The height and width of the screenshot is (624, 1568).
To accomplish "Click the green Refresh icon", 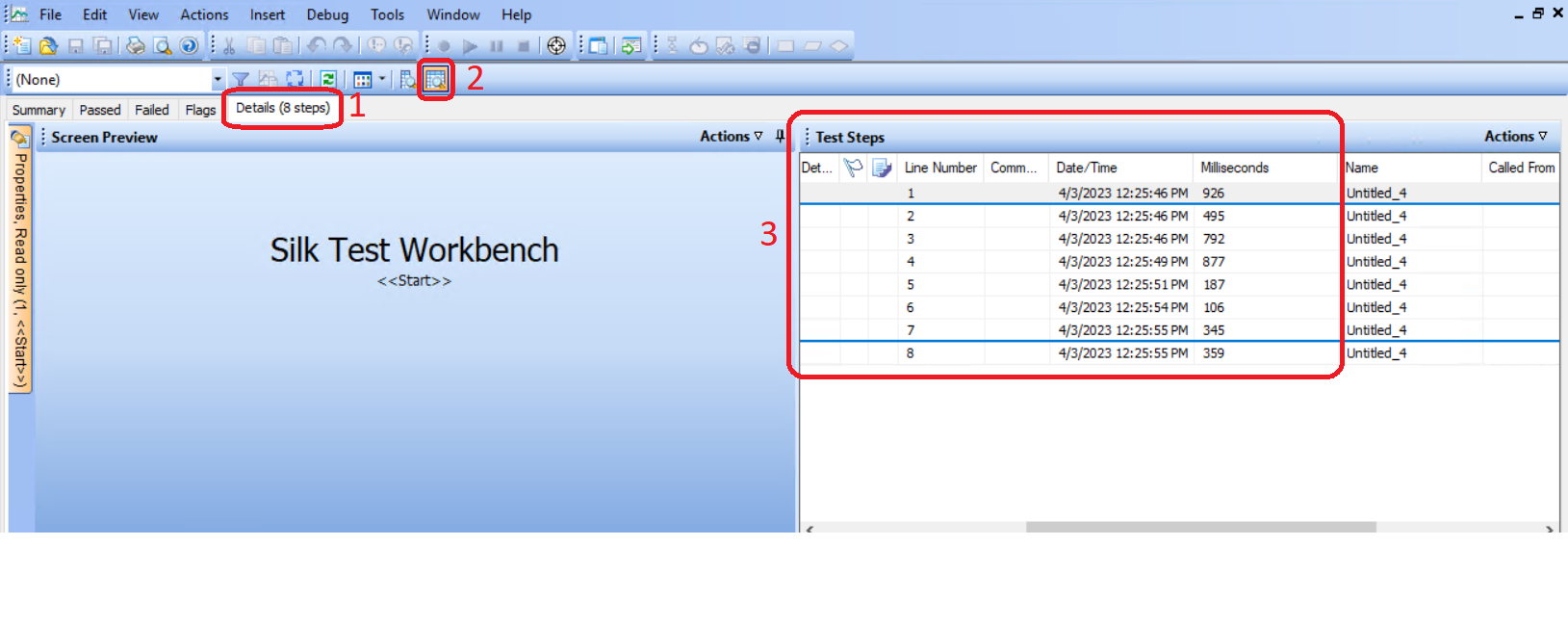I will (328, 79).
